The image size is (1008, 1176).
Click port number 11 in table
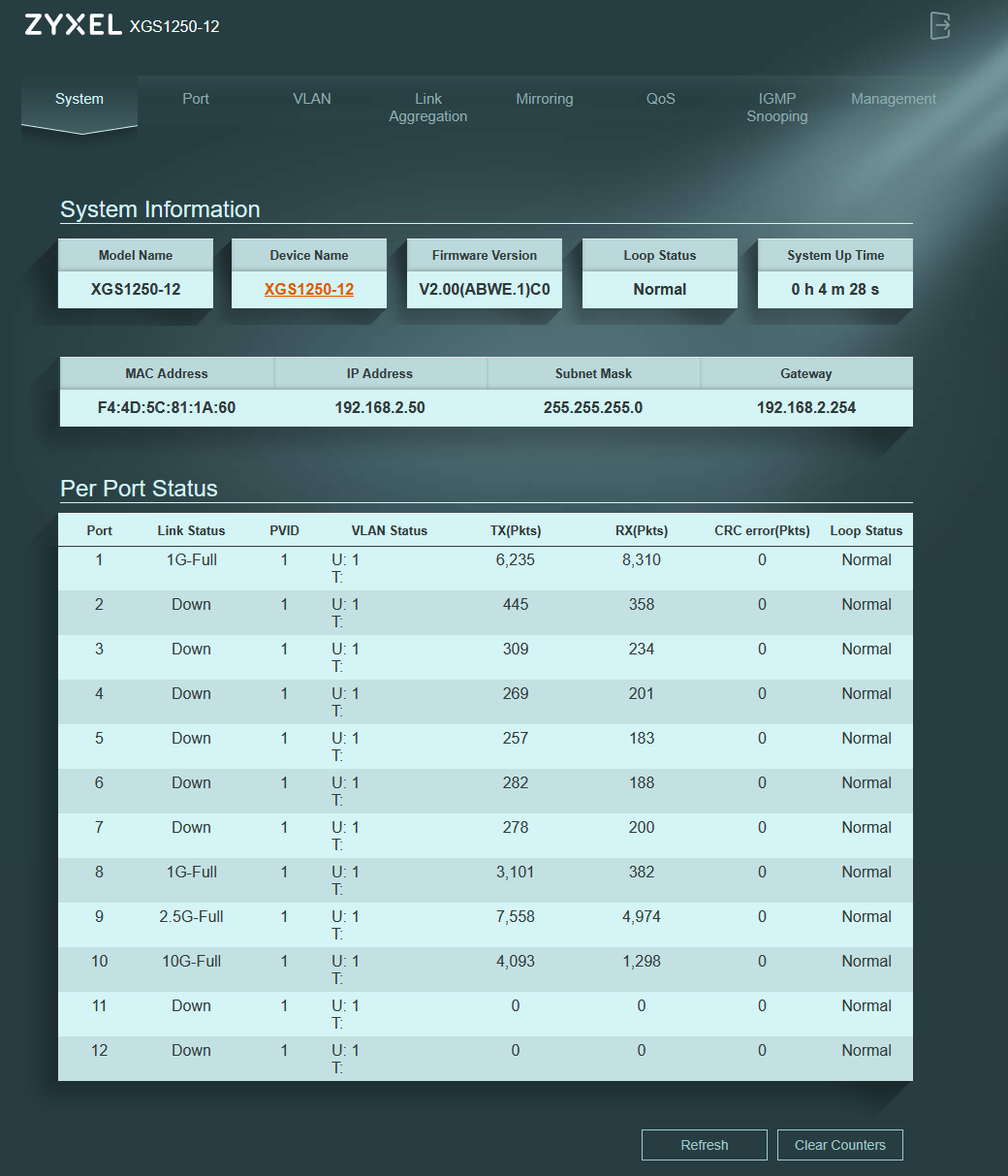click(99, 1005)
